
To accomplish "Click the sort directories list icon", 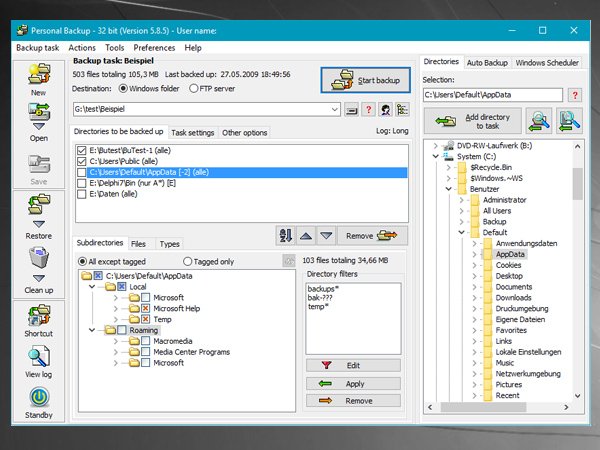I will click(285, 235).
